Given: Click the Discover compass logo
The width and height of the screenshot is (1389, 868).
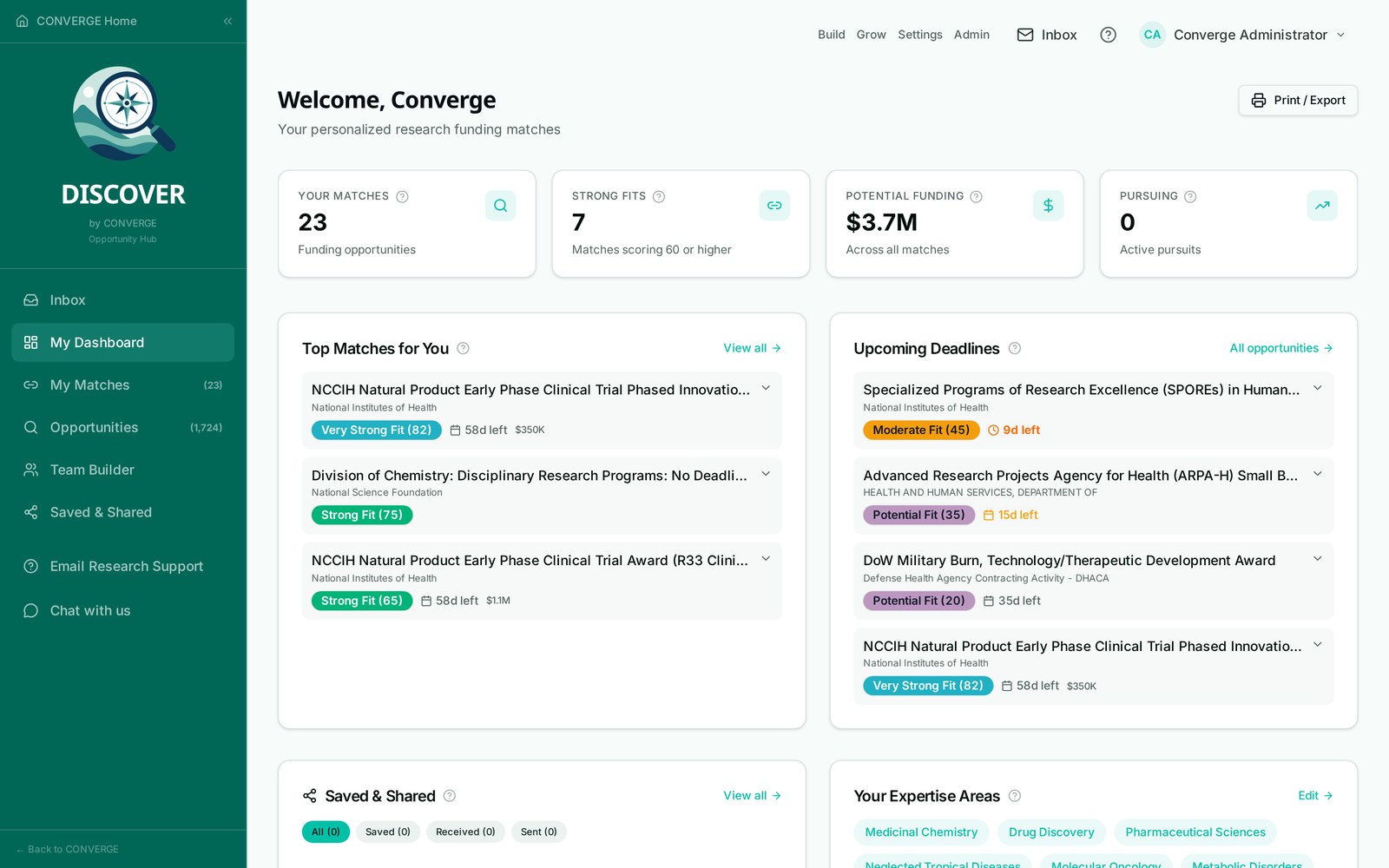Looking at the screenshot, I should coord(124,114).
